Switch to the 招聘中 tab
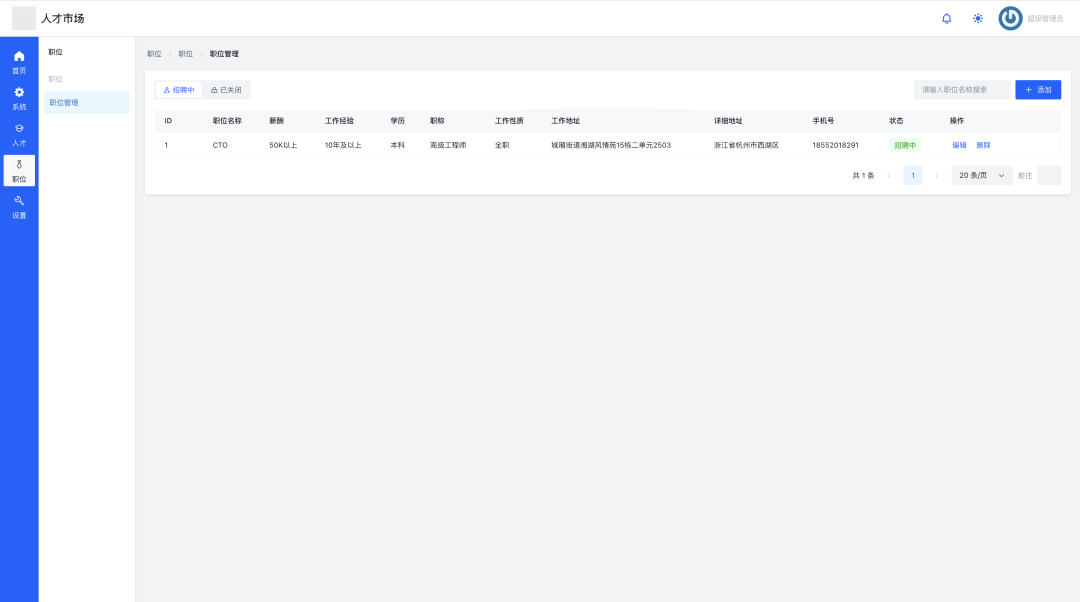 (x=179, y=90)
